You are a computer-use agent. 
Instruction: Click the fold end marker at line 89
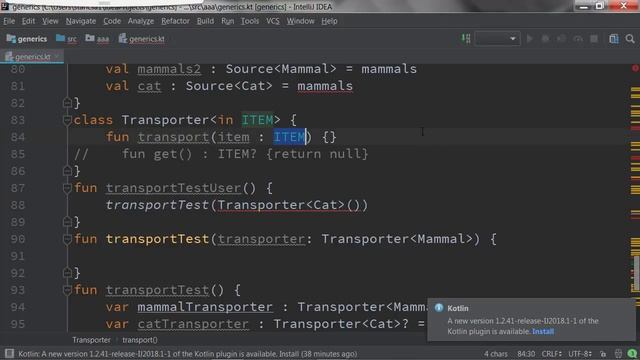point(67,222)
